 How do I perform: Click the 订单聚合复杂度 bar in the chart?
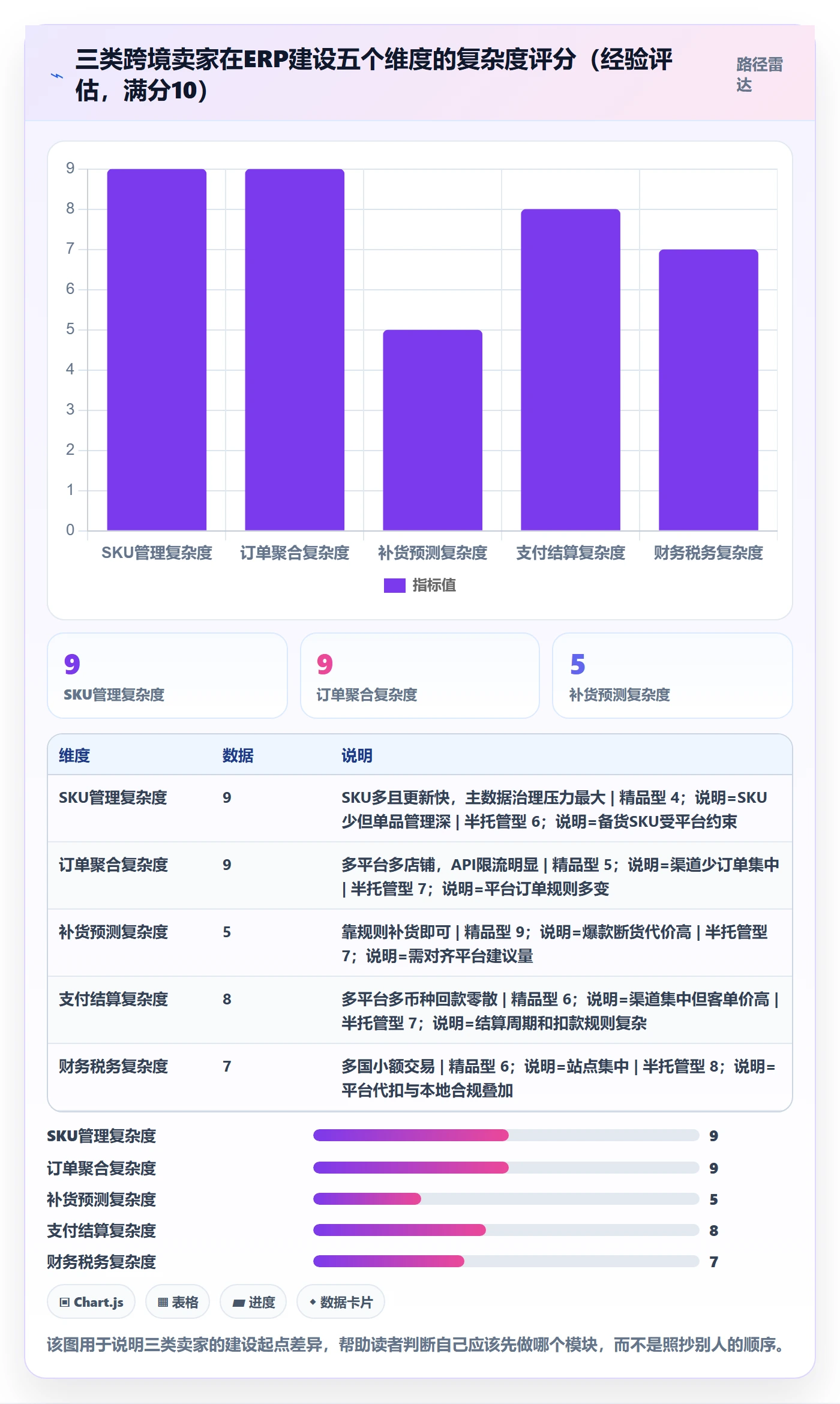click(x=295, y=350)
